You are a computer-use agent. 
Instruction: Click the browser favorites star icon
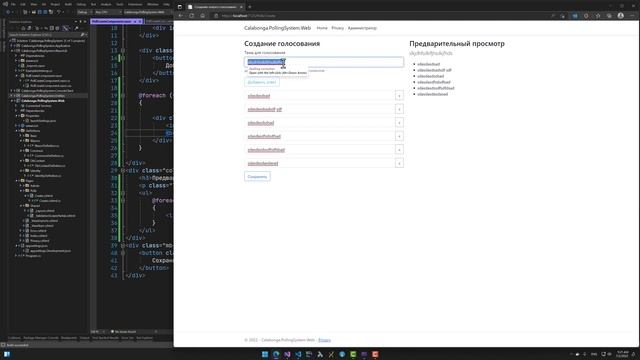point(598,16)
